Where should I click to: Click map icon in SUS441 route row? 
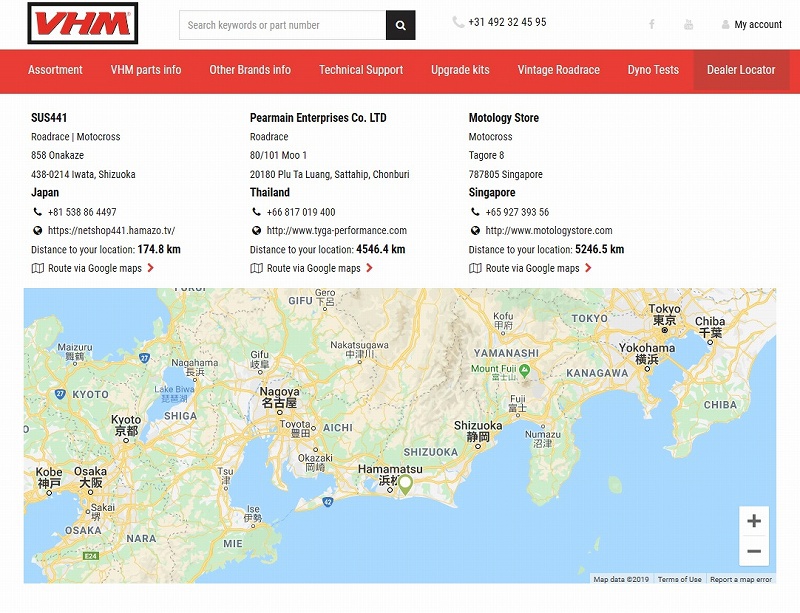tap(38, 268)
